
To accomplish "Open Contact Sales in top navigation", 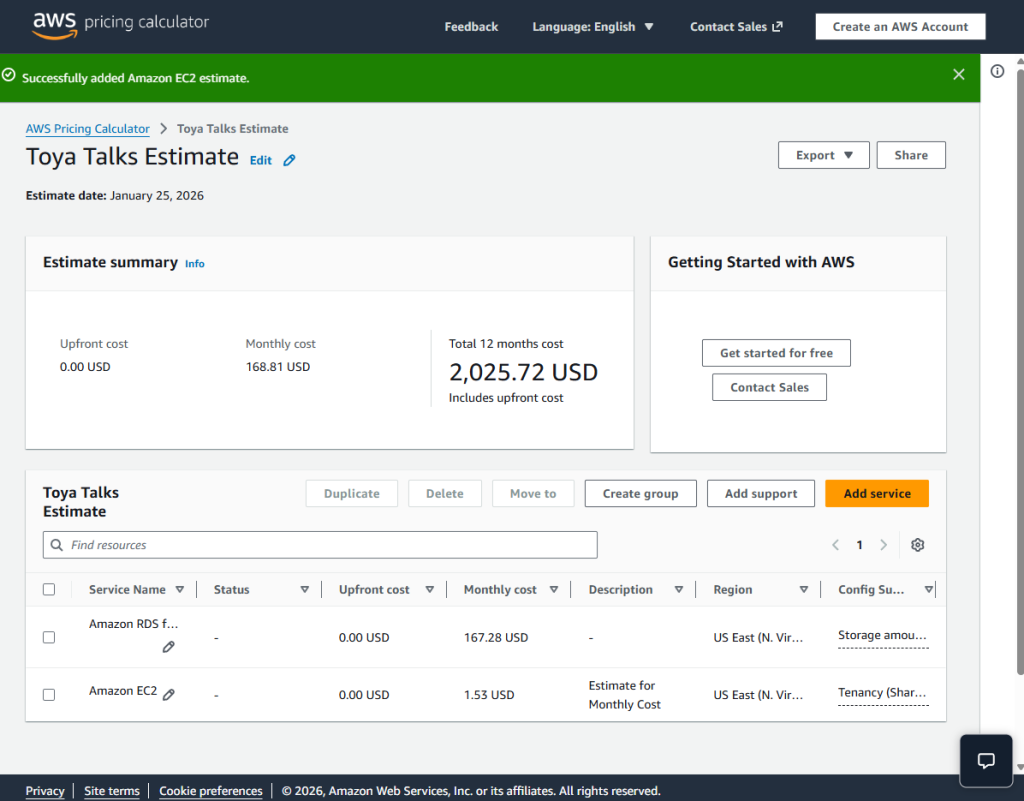I will (x=736, y=27).
